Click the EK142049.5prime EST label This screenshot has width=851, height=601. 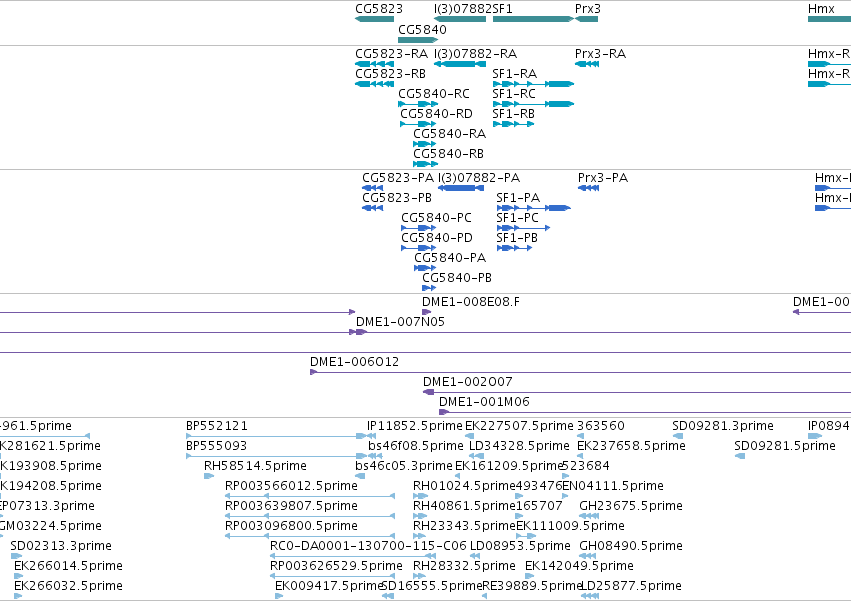pos(579,567)
